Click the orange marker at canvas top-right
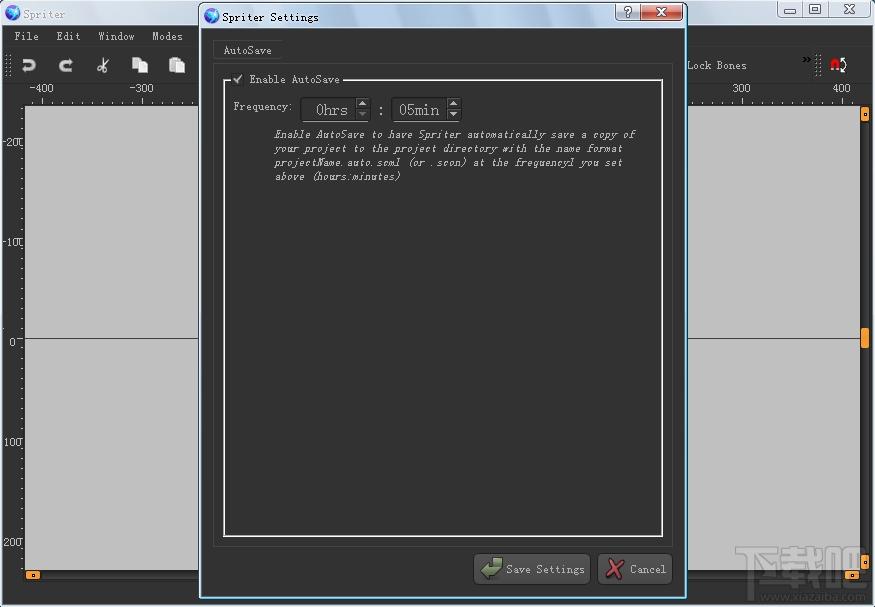This screenshot has height=607, width=875. click(865, 114)
